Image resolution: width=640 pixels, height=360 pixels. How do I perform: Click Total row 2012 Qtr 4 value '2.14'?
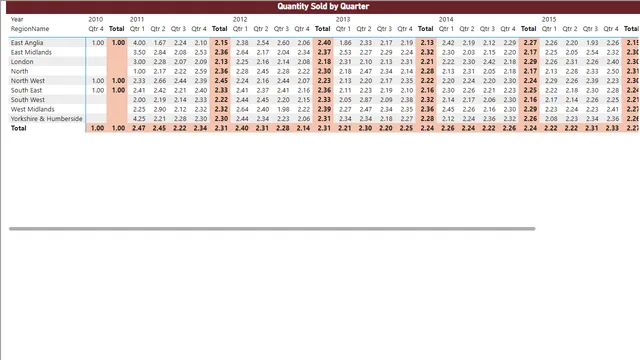pos(303,128)
